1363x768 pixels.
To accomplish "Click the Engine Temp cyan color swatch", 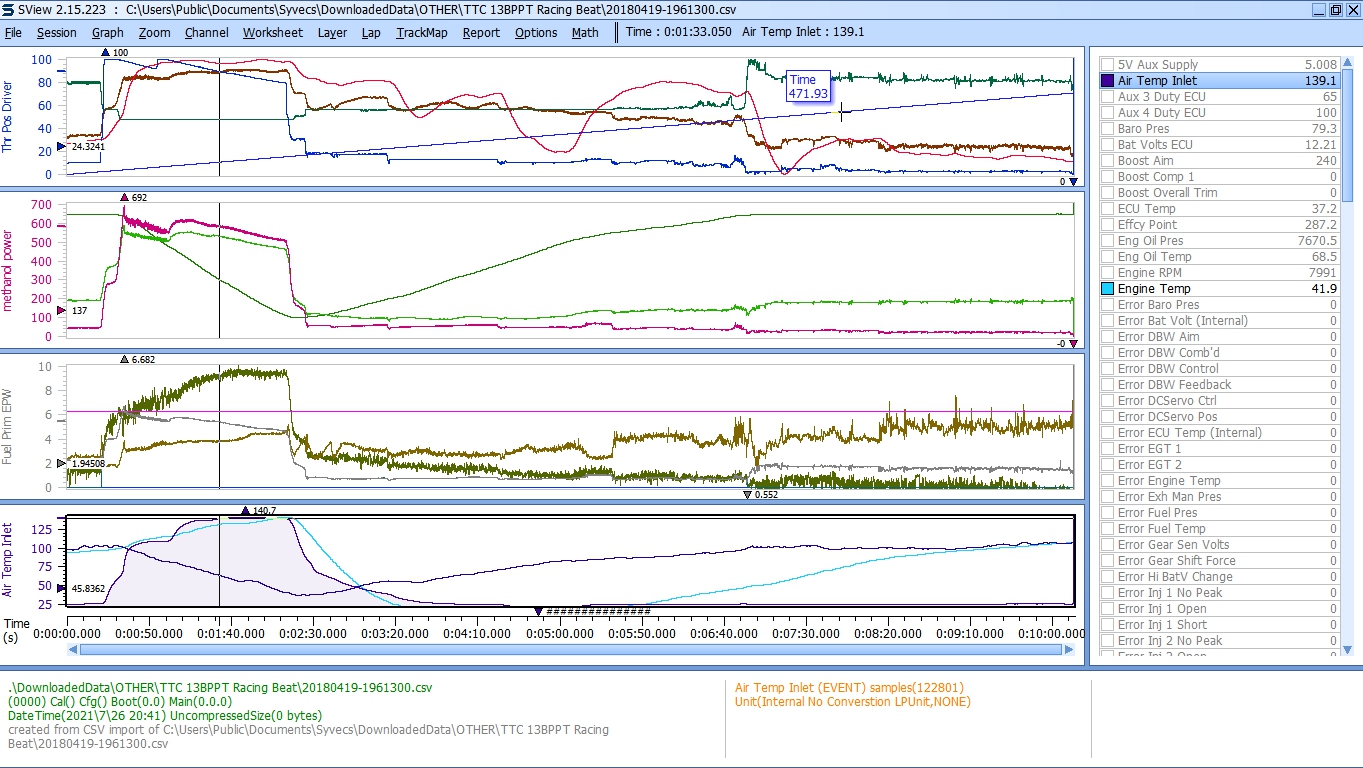I will tap(1107, 288).
